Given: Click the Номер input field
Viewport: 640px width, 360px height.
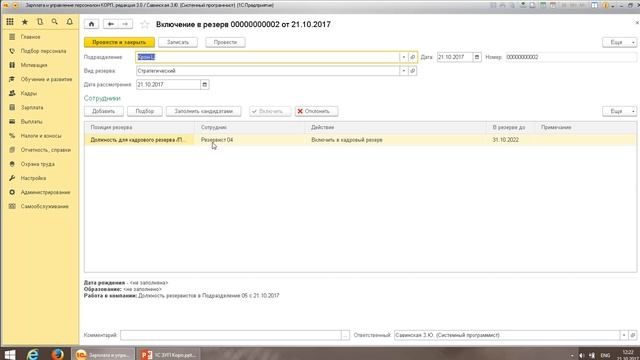Looking at the screenshot, I should pyautogui.click(x=571, y=57).
